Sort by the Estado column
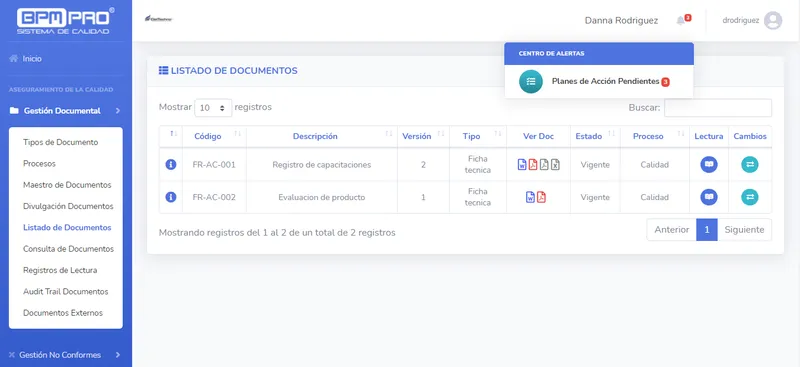Image resolution: width=800 pixels, height=367 pixels. click(595, 136)
